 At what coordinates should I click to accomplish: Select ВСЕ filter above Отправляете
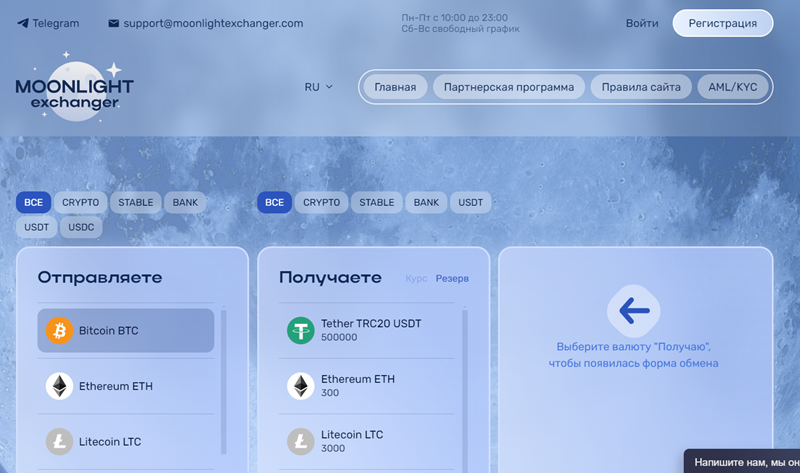tap(33, 203)
